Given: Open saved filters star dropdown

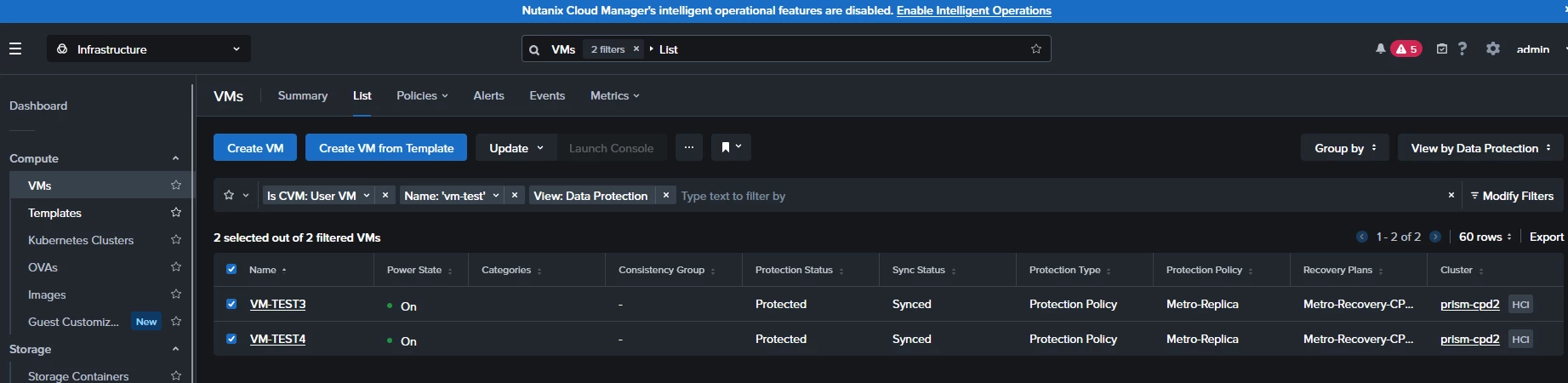Looking at the screenshot, I should [237, 195].
